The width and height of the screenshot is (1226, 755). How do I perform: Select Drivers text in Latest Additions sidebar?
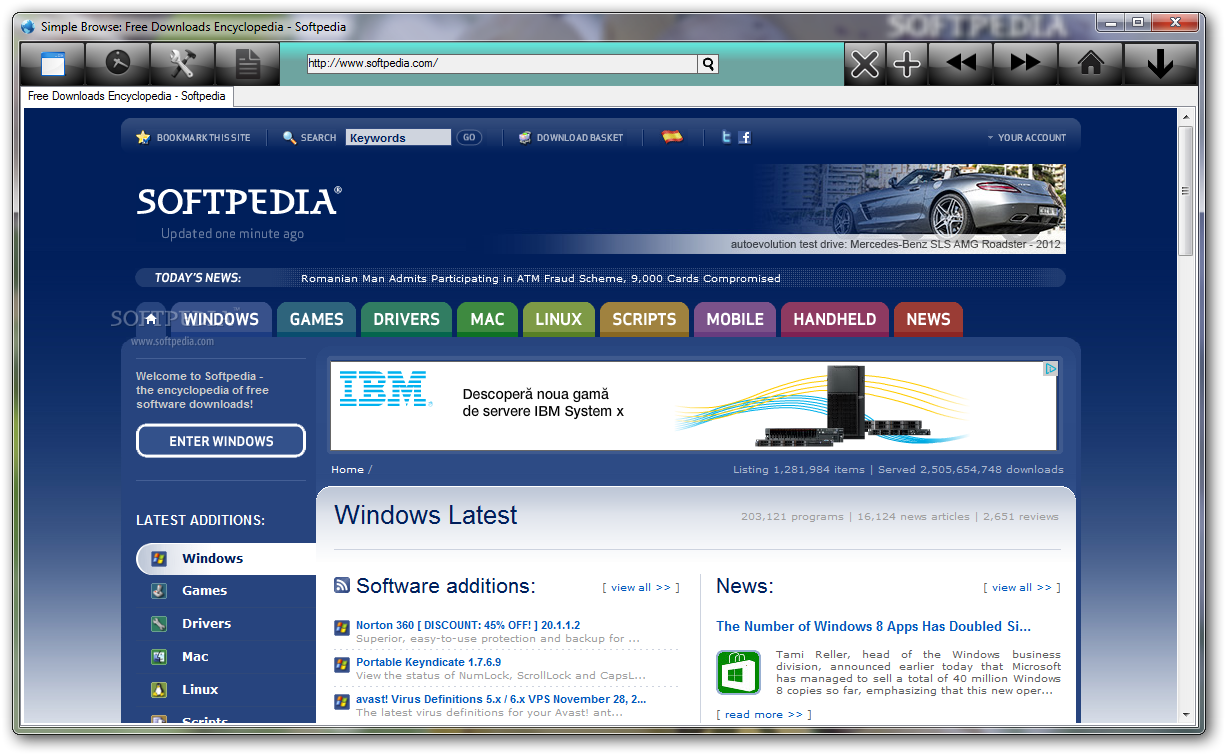click(206, 624)
